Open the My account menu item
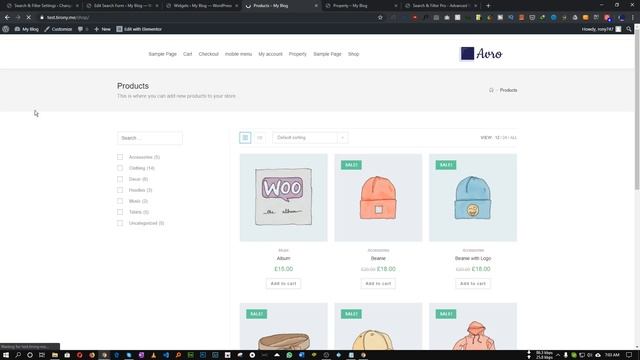This screenshot has height=360, width=640. tap(270, 54)
